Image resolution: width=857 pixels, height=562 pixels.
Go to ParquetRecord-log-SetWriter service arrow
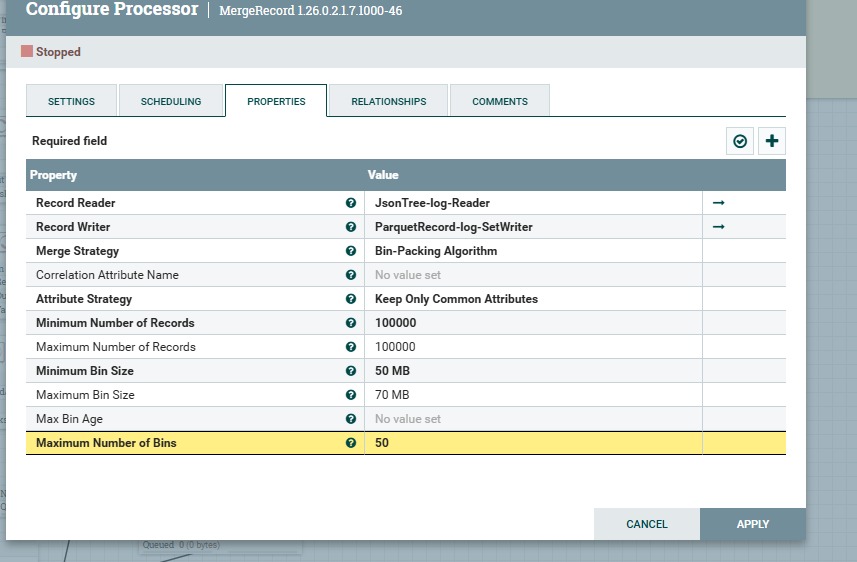tap(719, 227)
